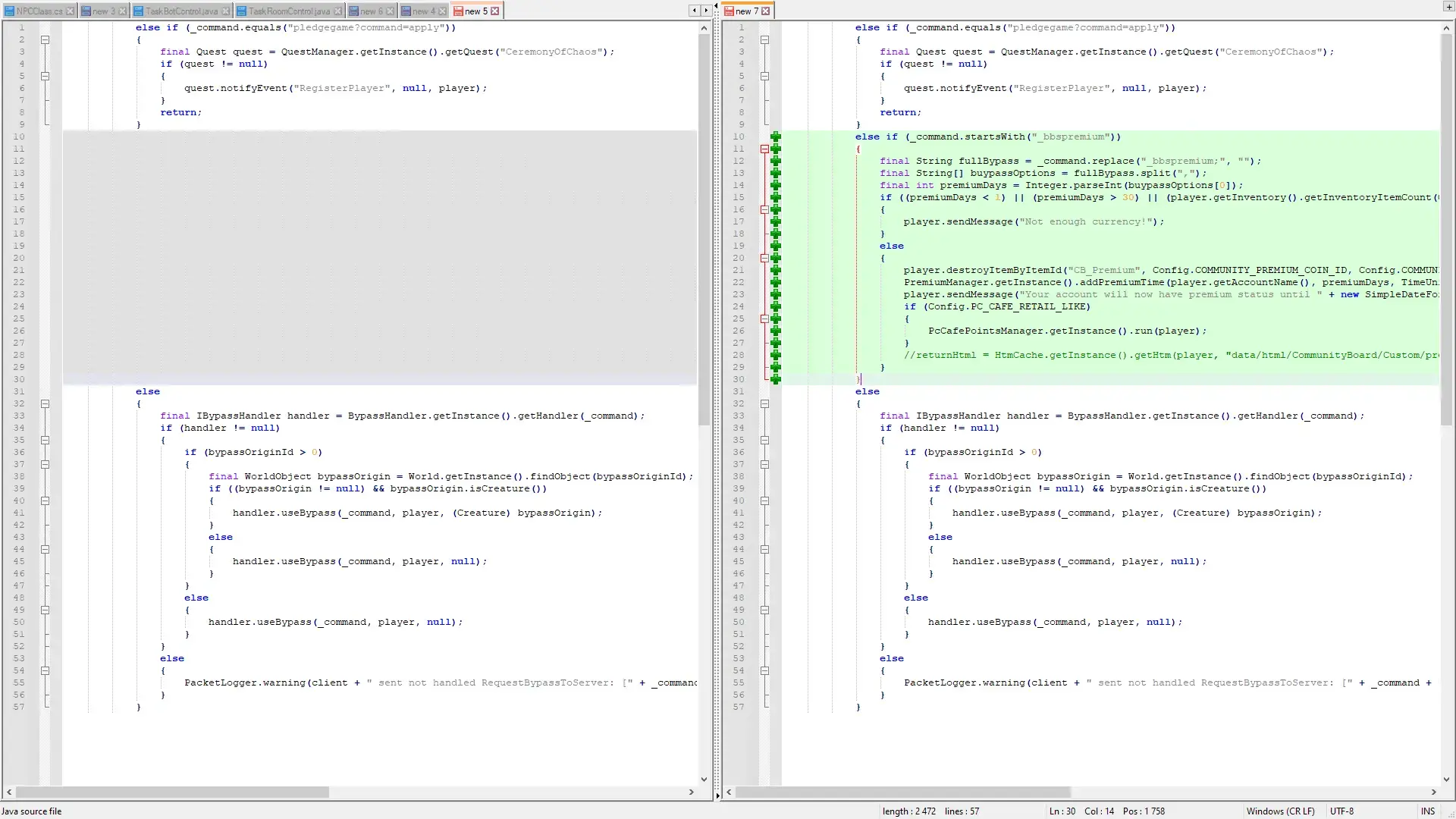The image size is (1456, 819).
Task: Switch to the TaskBotControl.java tab
Action: [181, 11]
